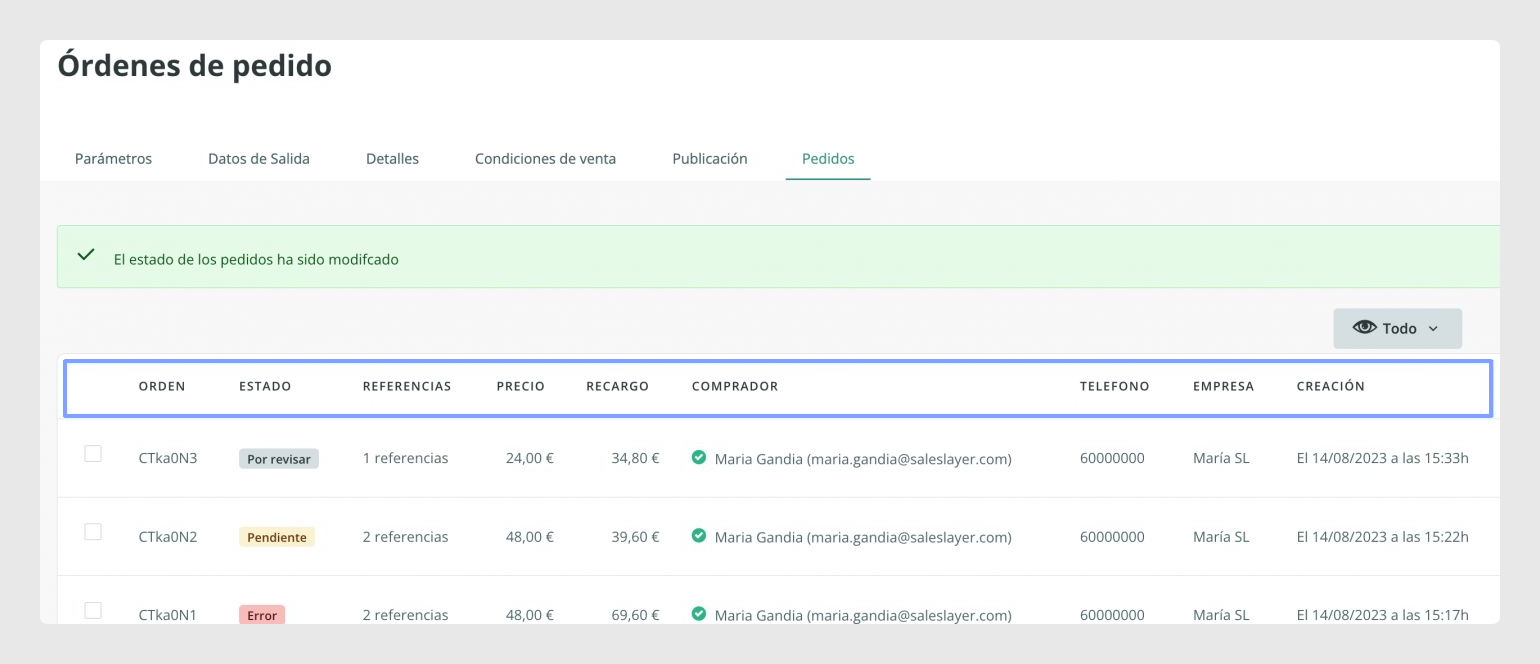Select the Publicación tab

click(710, 158)
